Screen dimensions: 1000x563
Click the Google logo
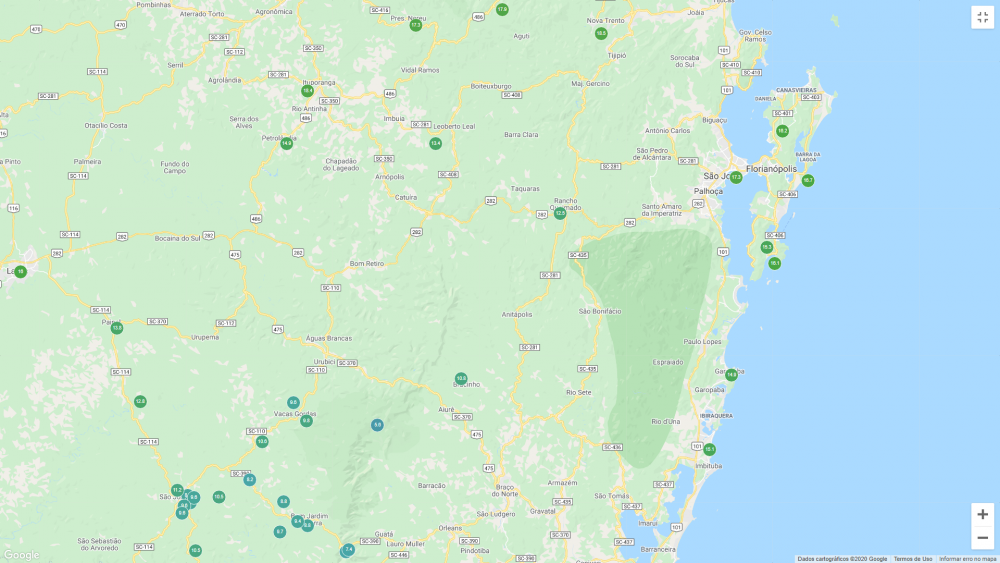(21, 555)
